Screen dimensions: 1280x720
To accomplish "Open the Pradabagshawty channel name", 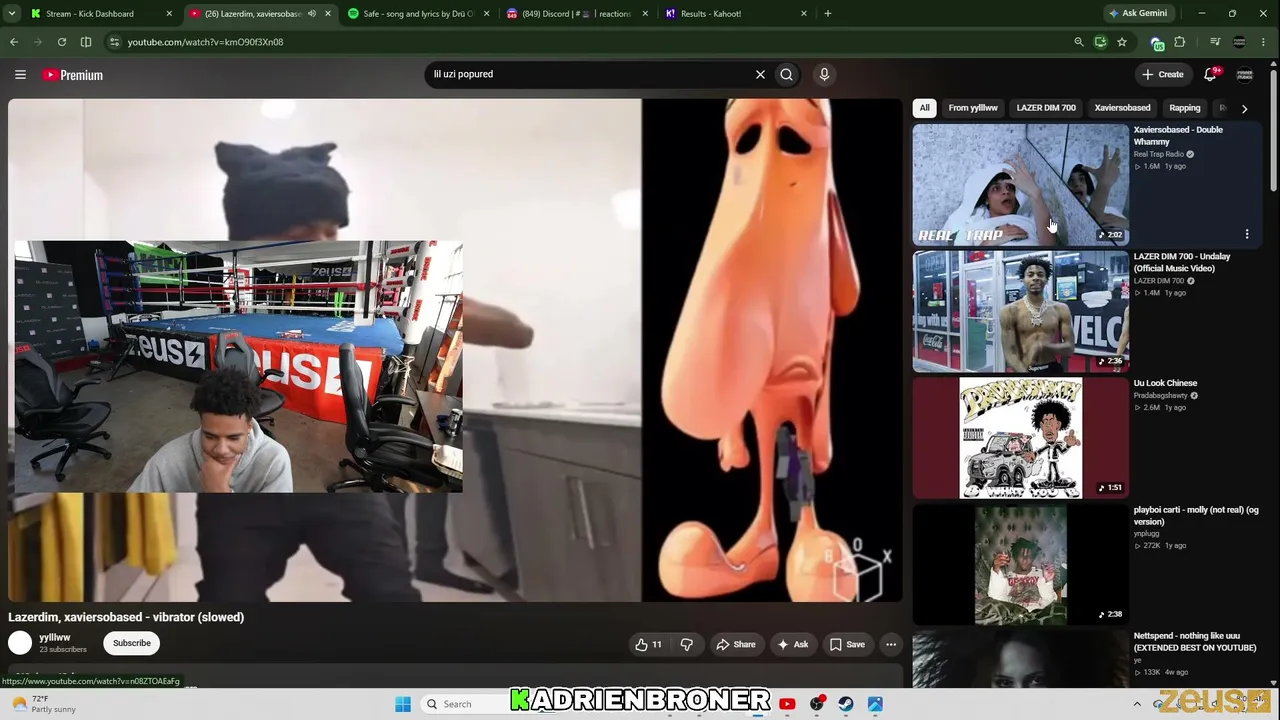I will [x=1160, y=396].
